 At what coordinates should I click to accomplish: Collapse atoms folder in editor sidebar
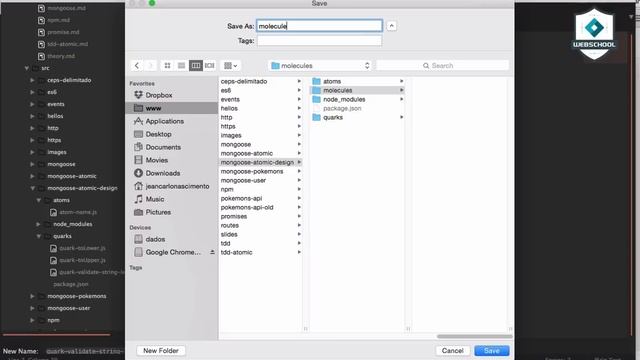tap(38, 200)
